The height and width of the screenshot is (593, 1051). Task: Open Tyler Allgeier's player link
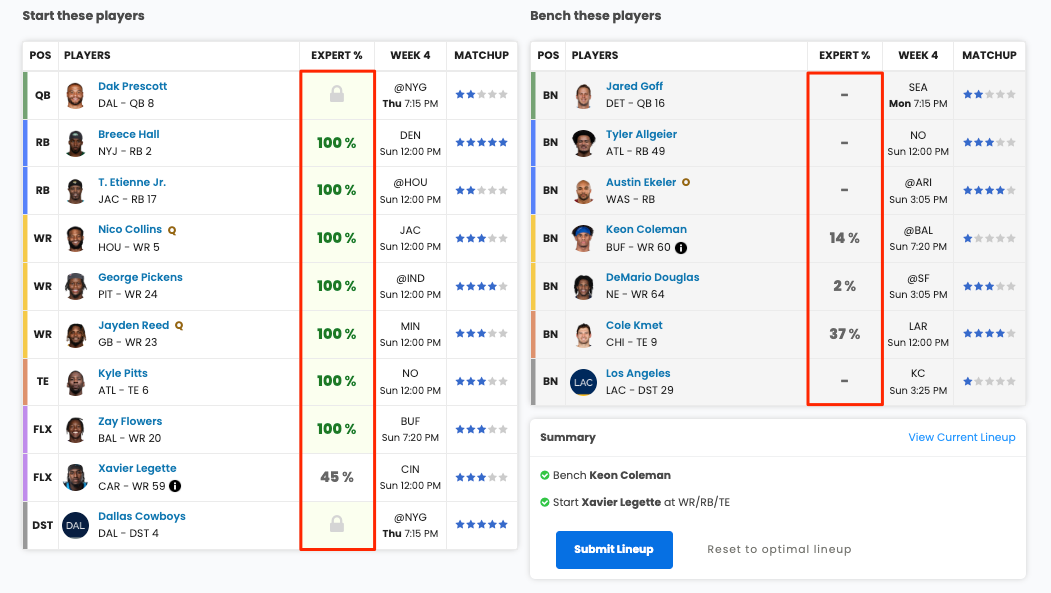pos(641,134)
